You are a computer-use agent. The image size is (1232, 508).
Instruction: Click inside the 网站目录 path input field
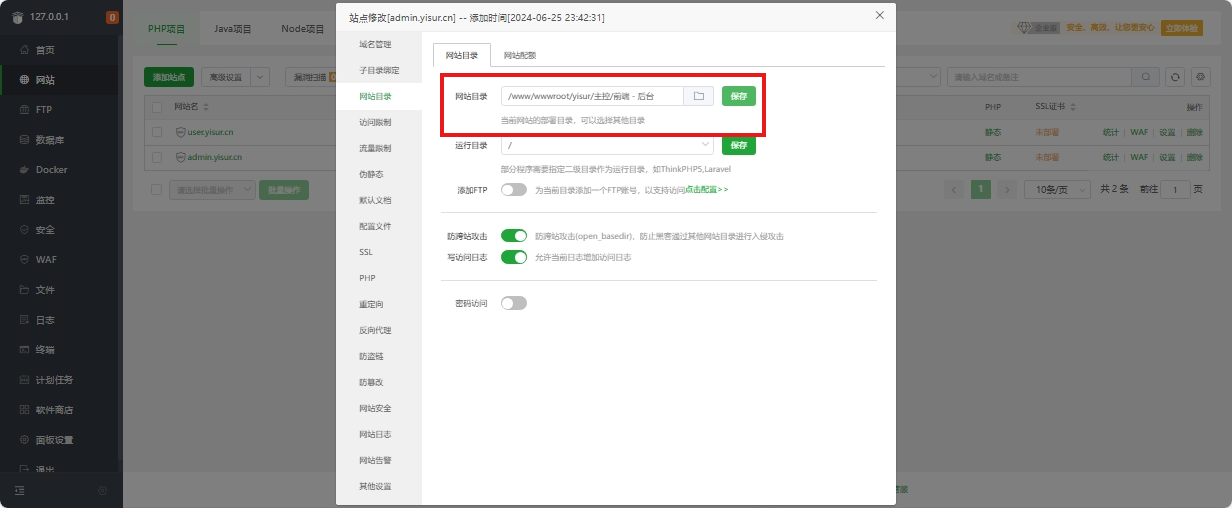point(592,96)
